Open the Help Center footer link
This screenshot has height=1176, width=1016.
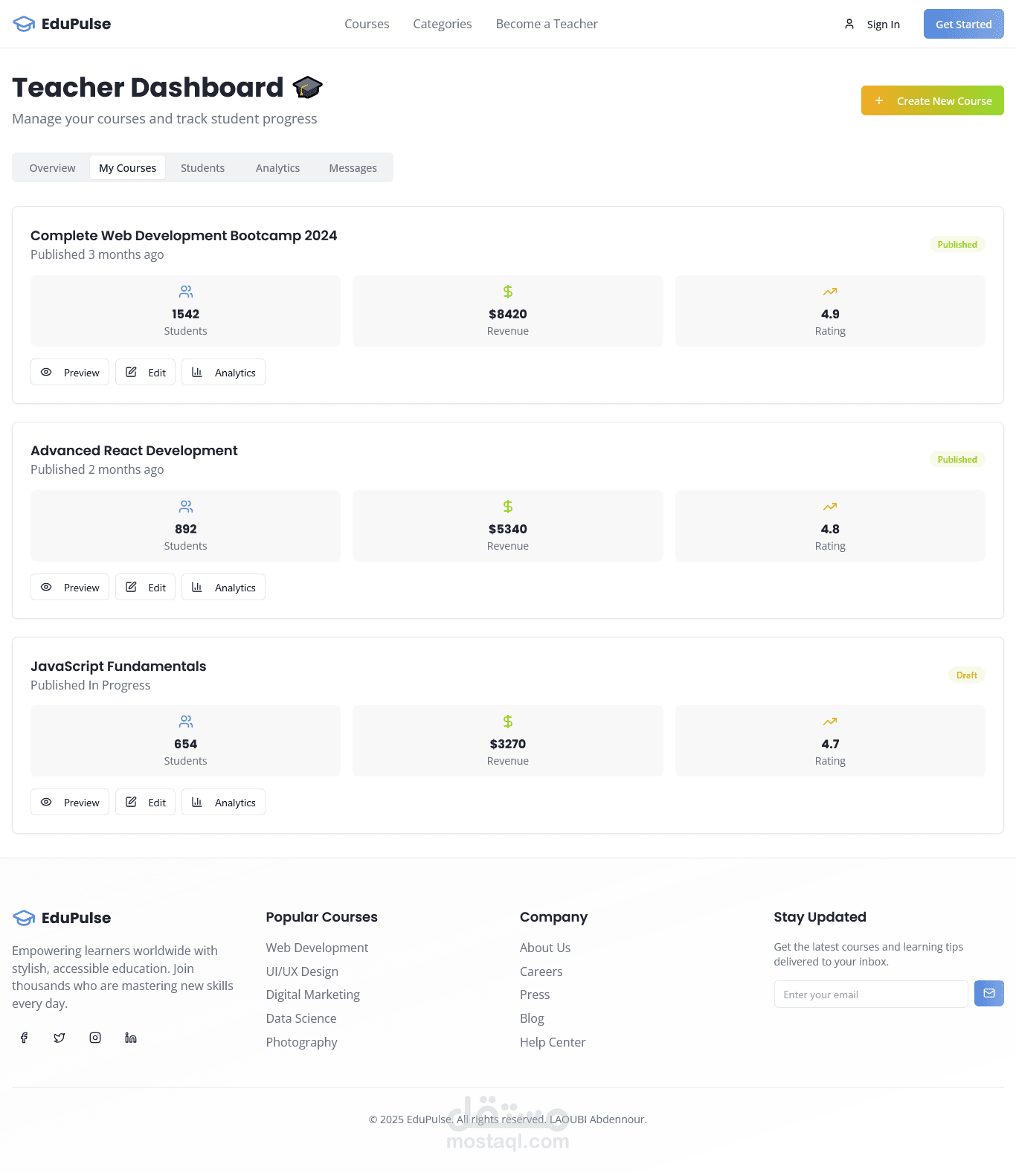553,1042
